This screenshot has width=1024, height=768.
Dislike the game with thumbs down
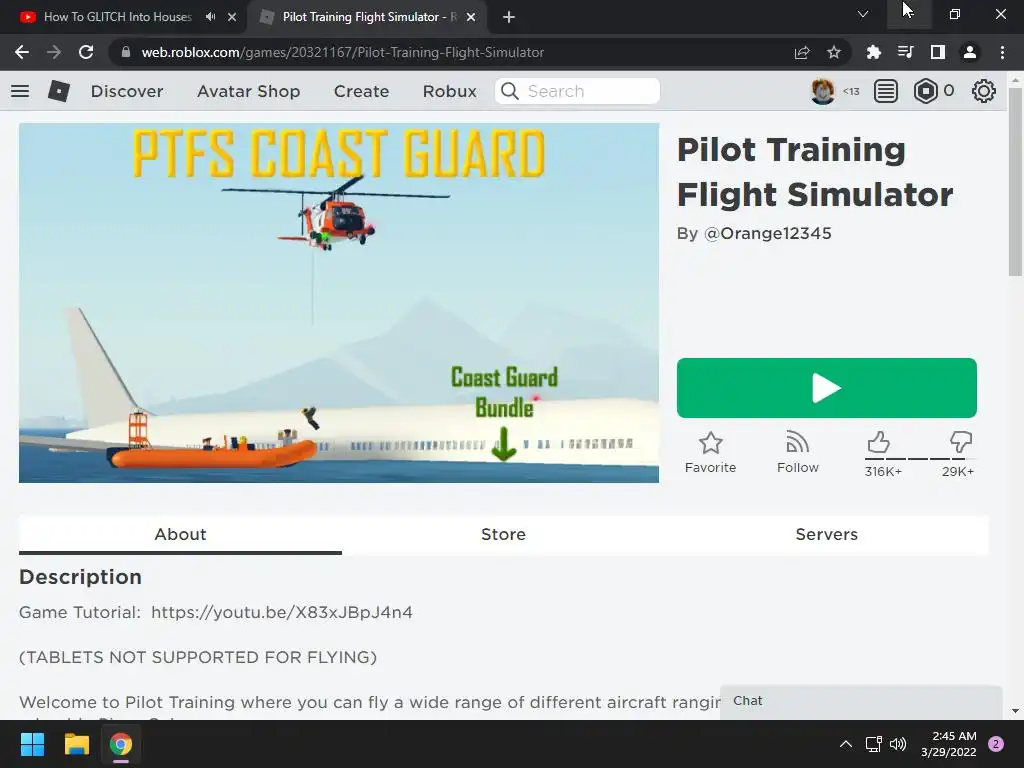click(x=960, y=443)
